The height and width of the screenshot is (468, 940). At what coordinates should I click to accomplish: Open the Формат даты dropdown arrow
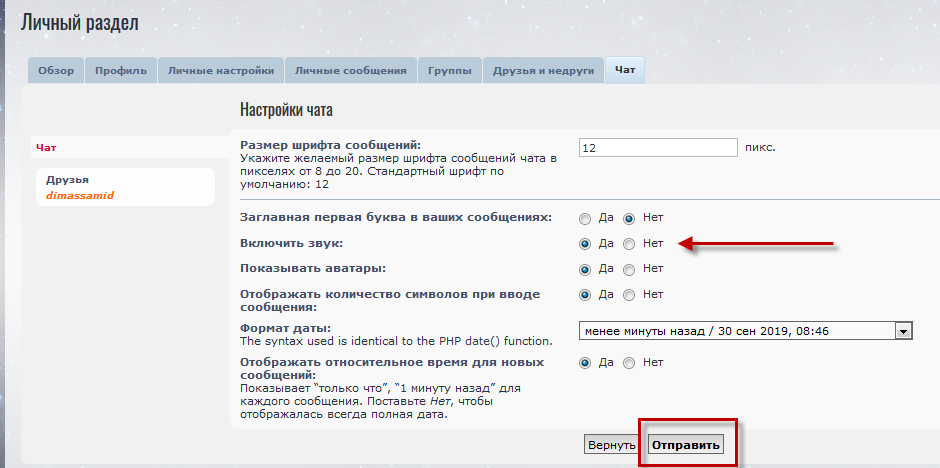[903, 331]
